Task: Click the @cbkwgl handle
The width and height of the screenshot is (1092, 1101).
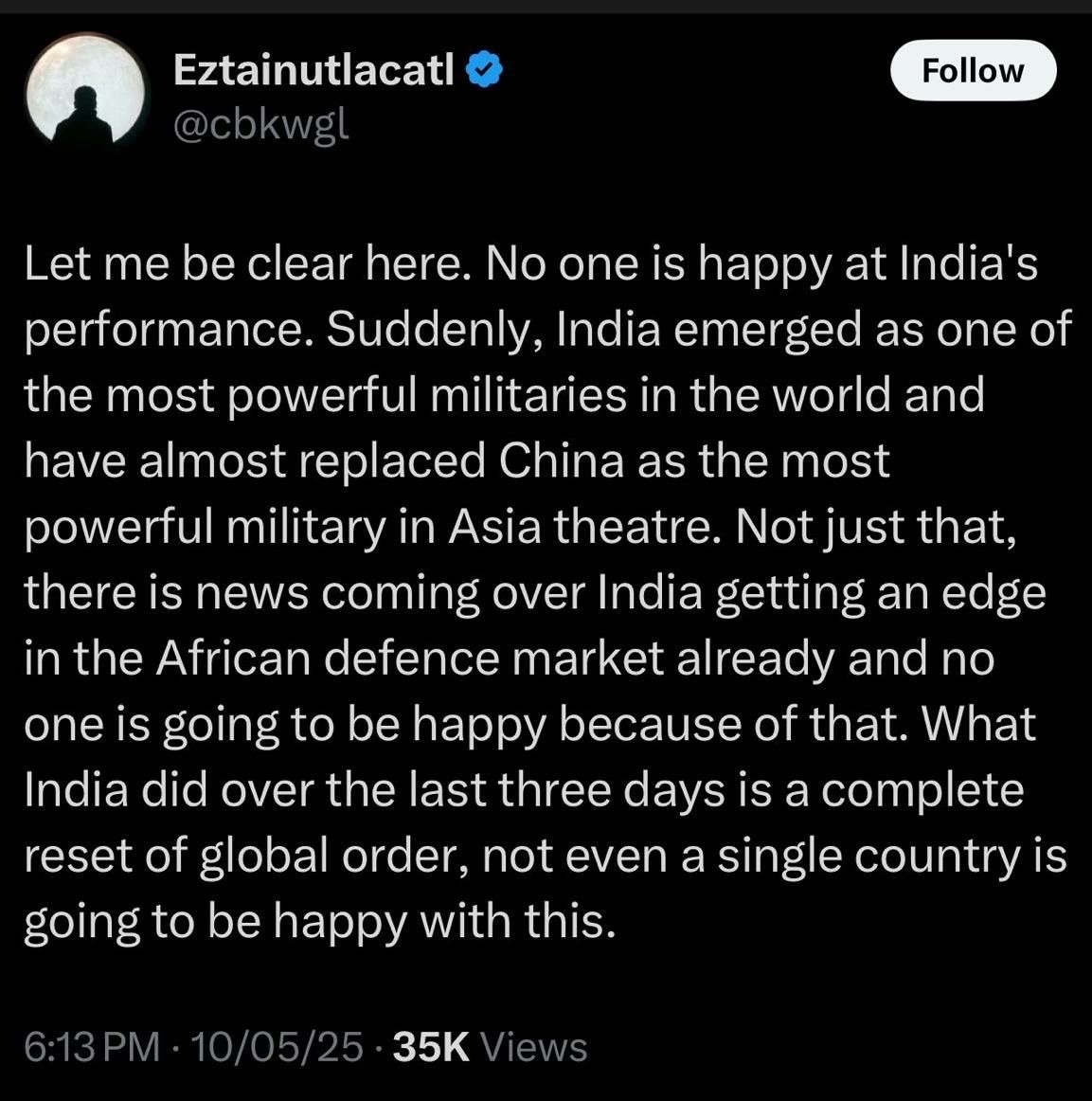Action: pos(260,126)
